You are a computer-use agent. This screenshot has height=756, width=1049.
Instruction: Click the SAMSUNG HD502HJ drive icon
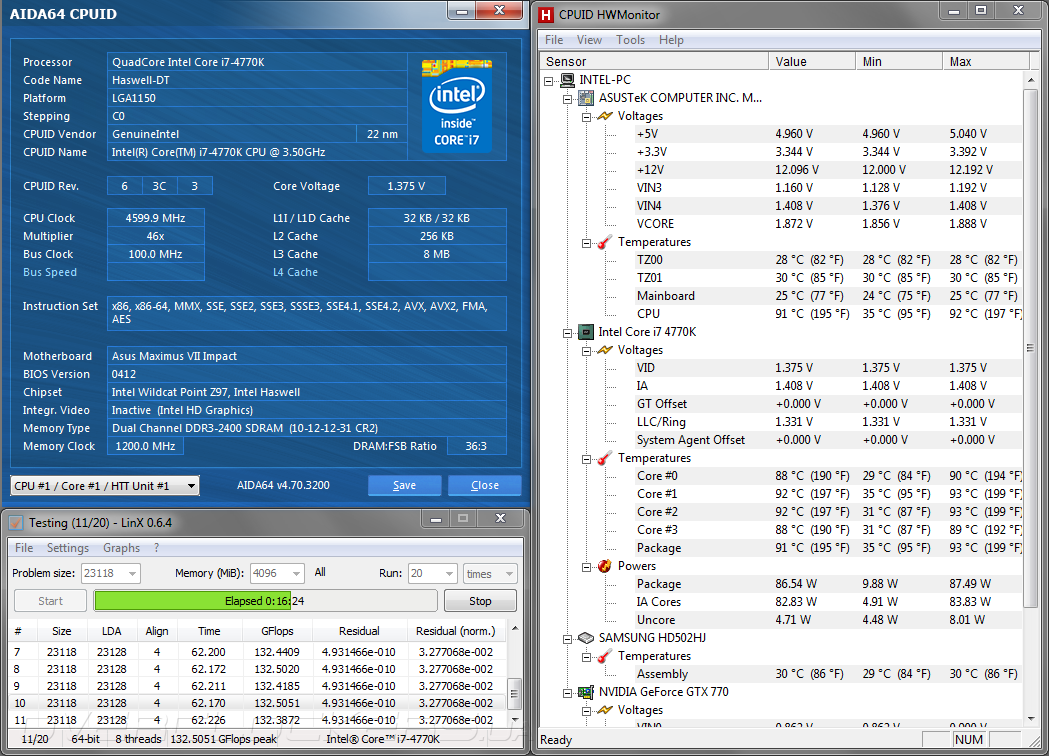click(586, 638)
